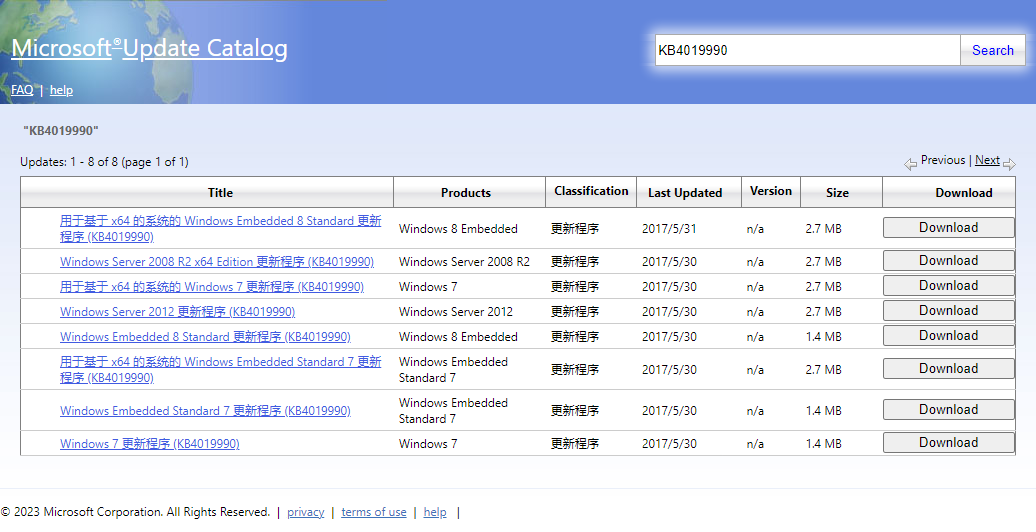The image size is (1036, 532).
Task: Open Windows Embedded 8 Standard 1.4 MB update link
Action: [205, 337]
